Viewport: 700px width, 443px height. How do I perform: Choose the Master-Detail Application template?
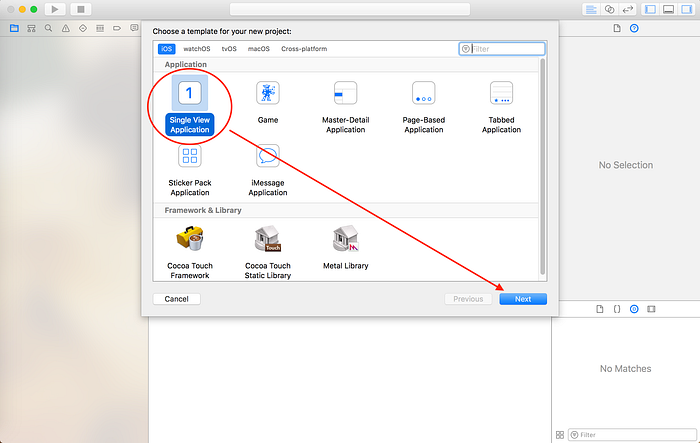(x=346, y=107)
